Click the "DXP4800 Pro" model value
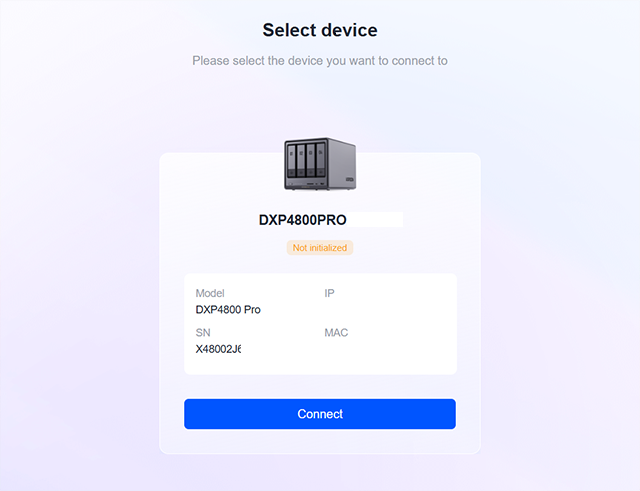This screenshot has width=640, height=491. (x=228, y=310)
